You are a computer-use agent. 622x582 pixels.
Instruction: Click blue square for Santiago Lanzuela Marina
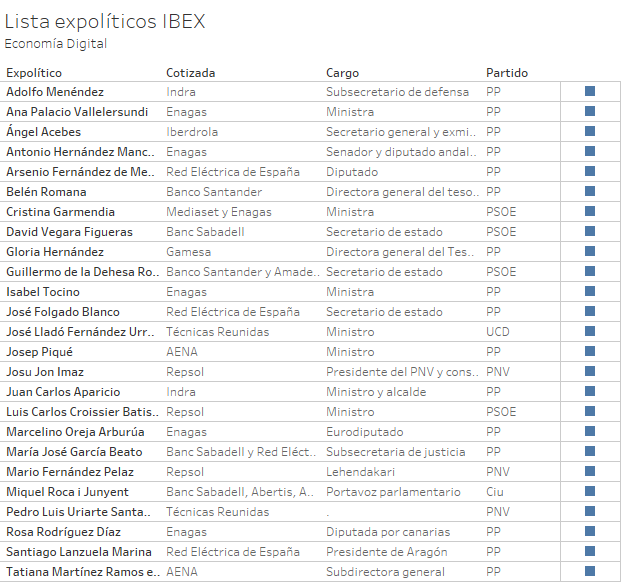click(590, 551)
